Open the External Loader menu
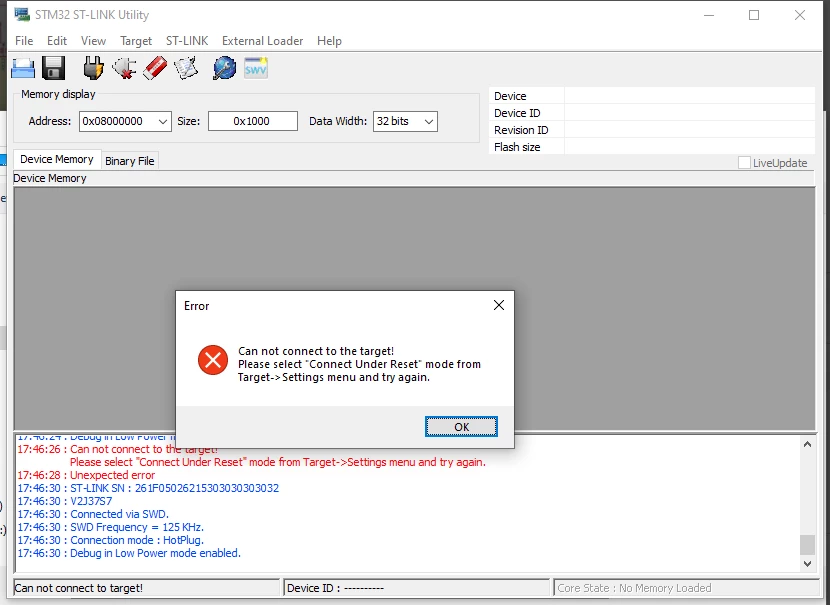The image size is (830, 605). (263, 41)
